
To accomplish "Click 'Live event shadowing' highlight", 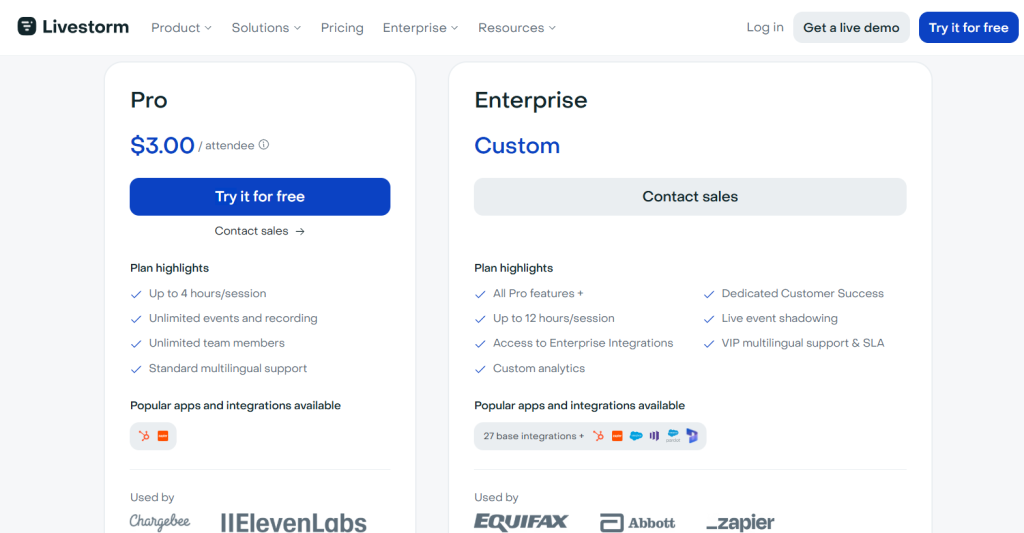I will click(780, 318).
